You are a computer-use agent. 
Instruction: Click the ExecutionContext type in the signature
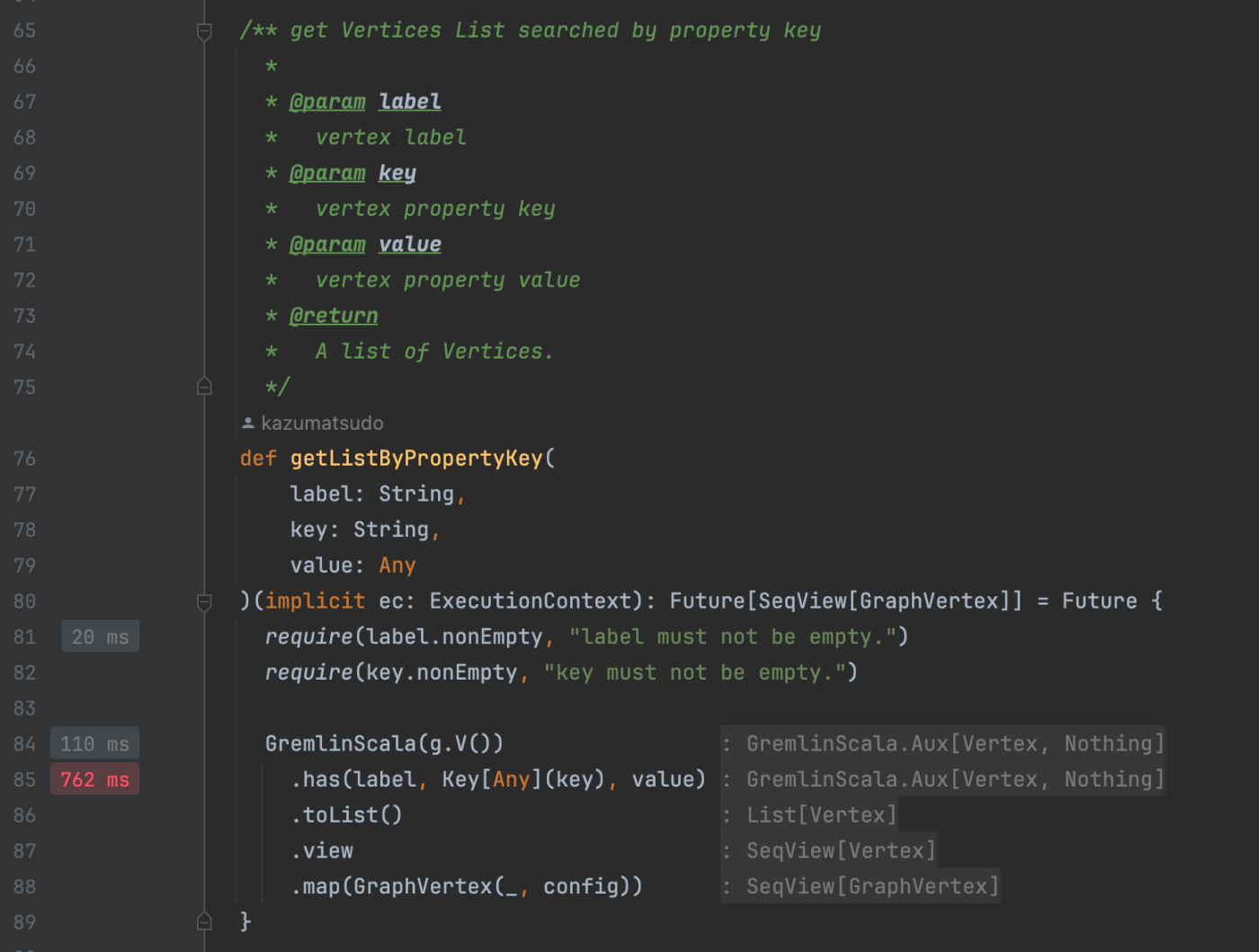pyautogui.click(x=531, y=601)
